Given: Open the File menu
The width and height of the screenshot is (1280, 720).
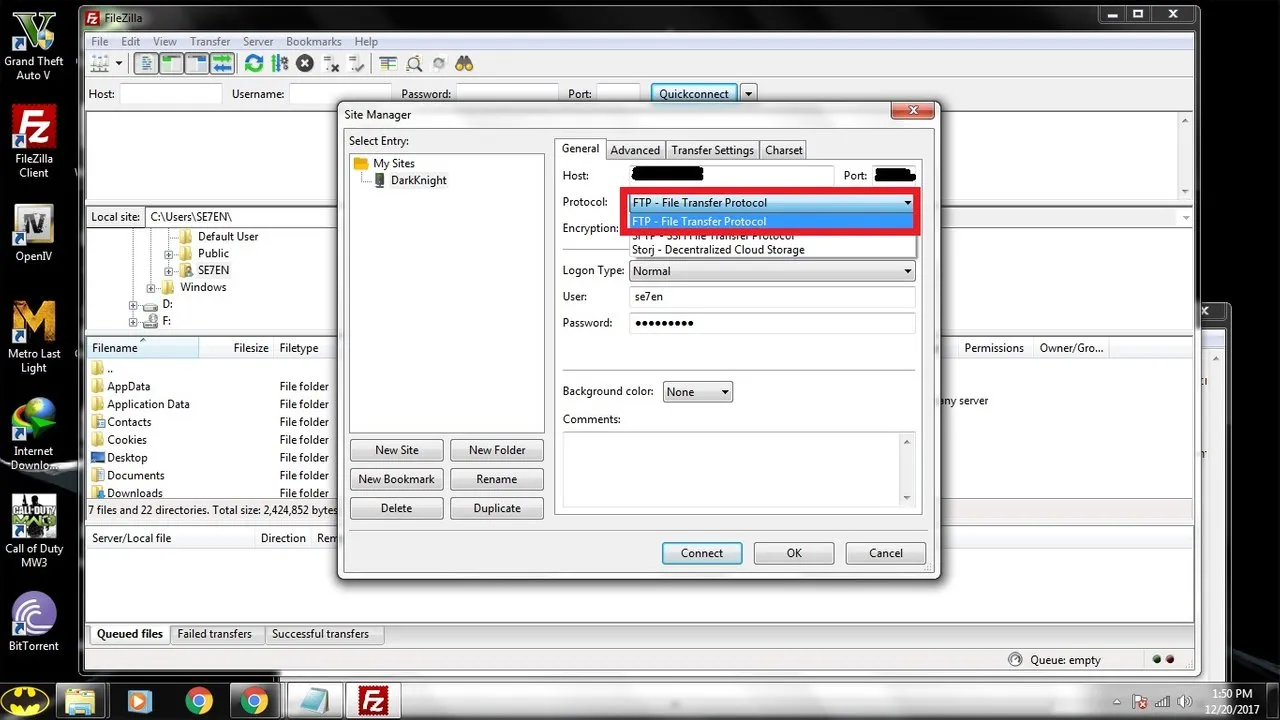Looking at the screenshot, I should 100,42.
